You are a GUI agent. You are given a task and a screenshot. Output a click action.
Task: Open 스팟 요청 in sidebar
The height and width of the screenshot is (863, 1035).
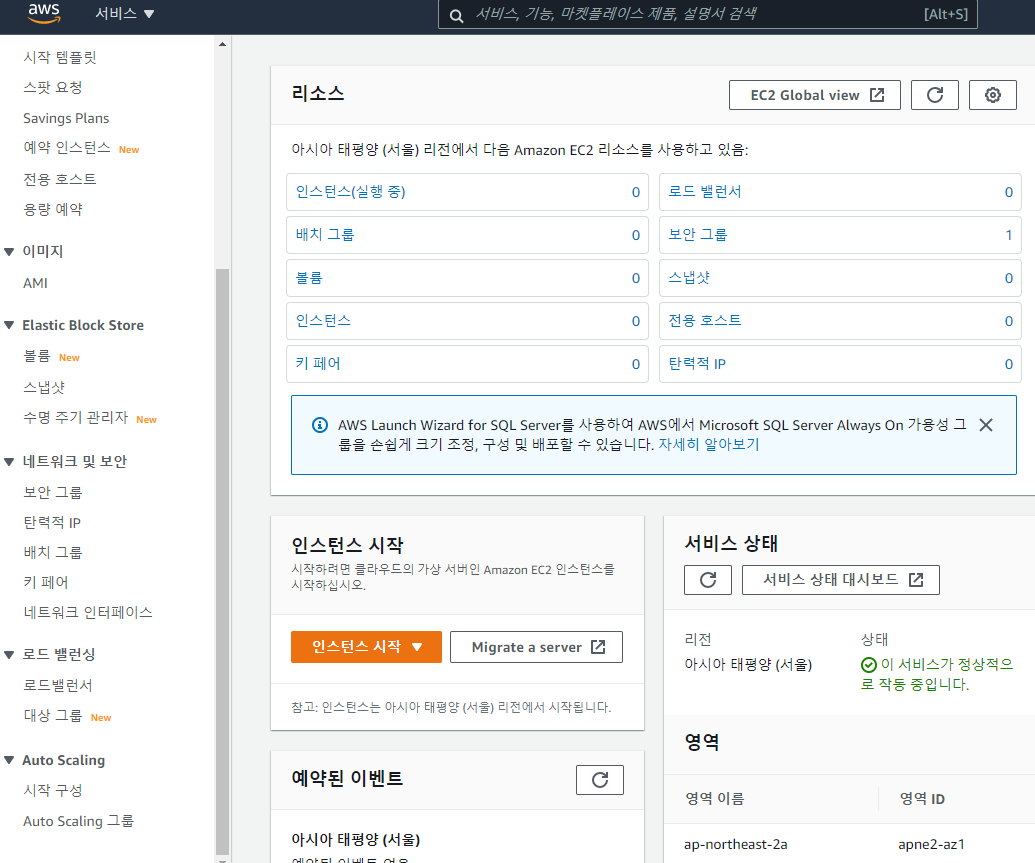(53, 87)
